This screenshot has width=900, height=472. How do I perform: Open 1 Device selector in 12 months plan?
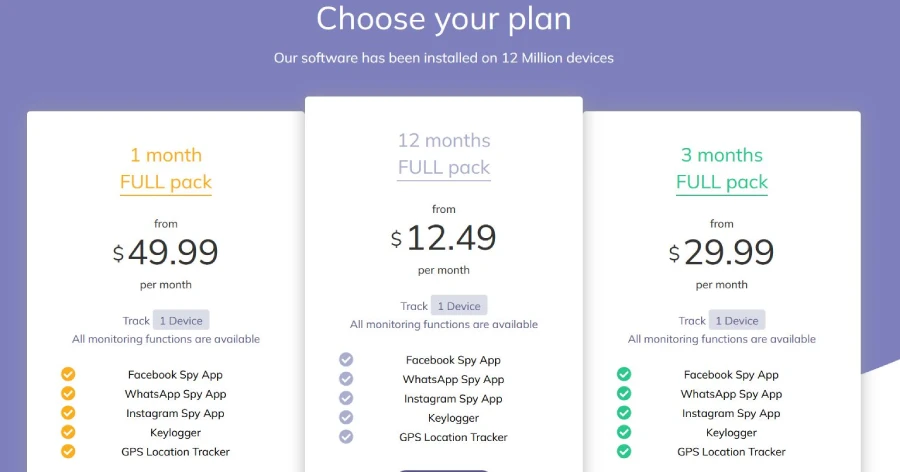[459, 306]
